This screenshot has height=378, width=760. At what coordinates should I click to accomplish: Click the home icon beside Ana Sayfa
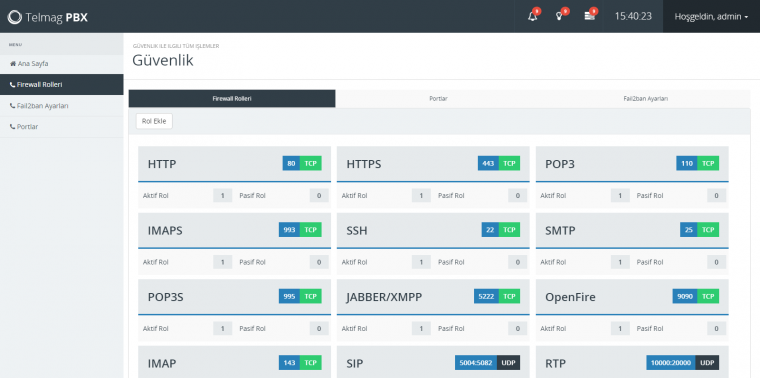click(13, 63)
